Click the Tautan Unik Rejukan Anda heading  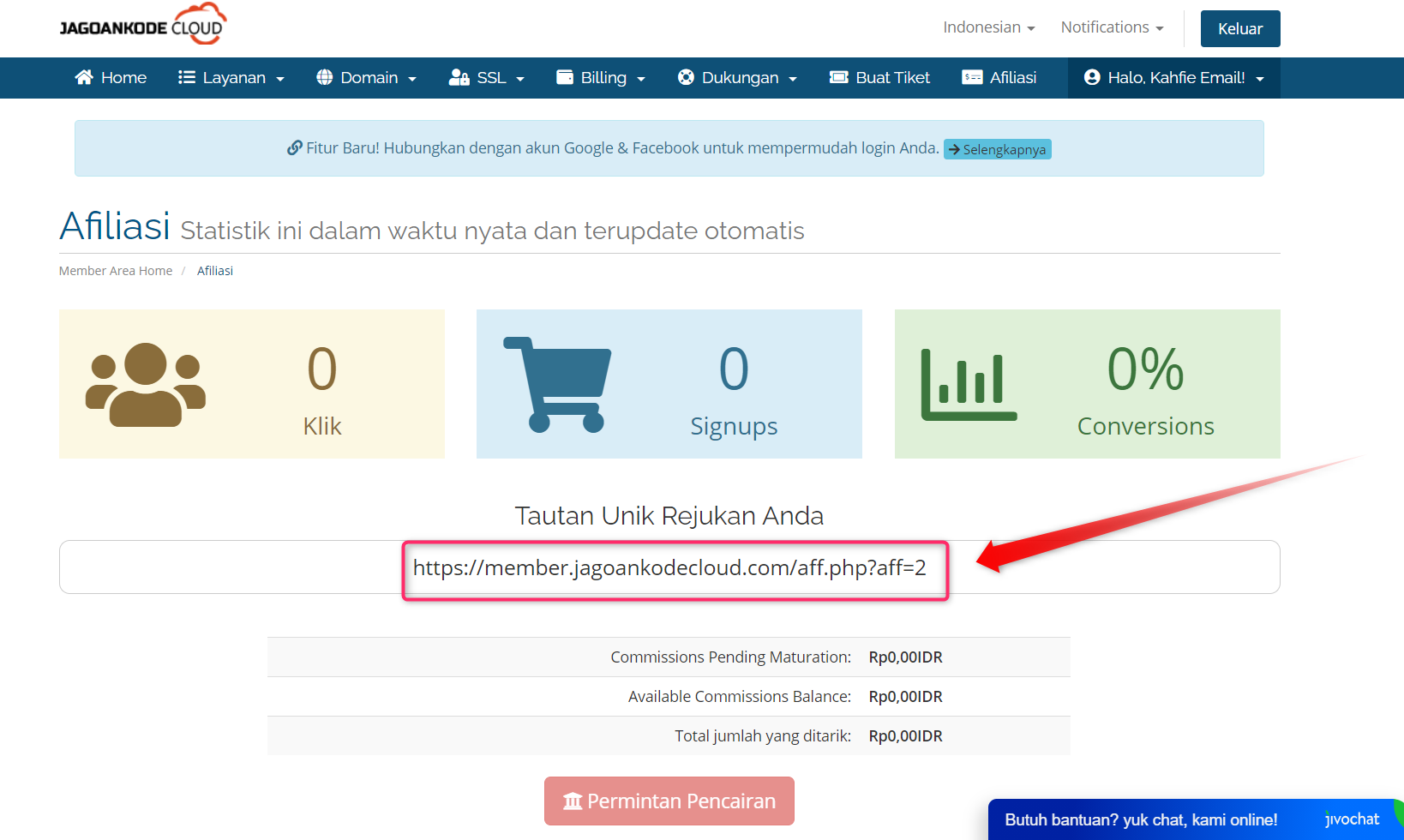[669, 516]
